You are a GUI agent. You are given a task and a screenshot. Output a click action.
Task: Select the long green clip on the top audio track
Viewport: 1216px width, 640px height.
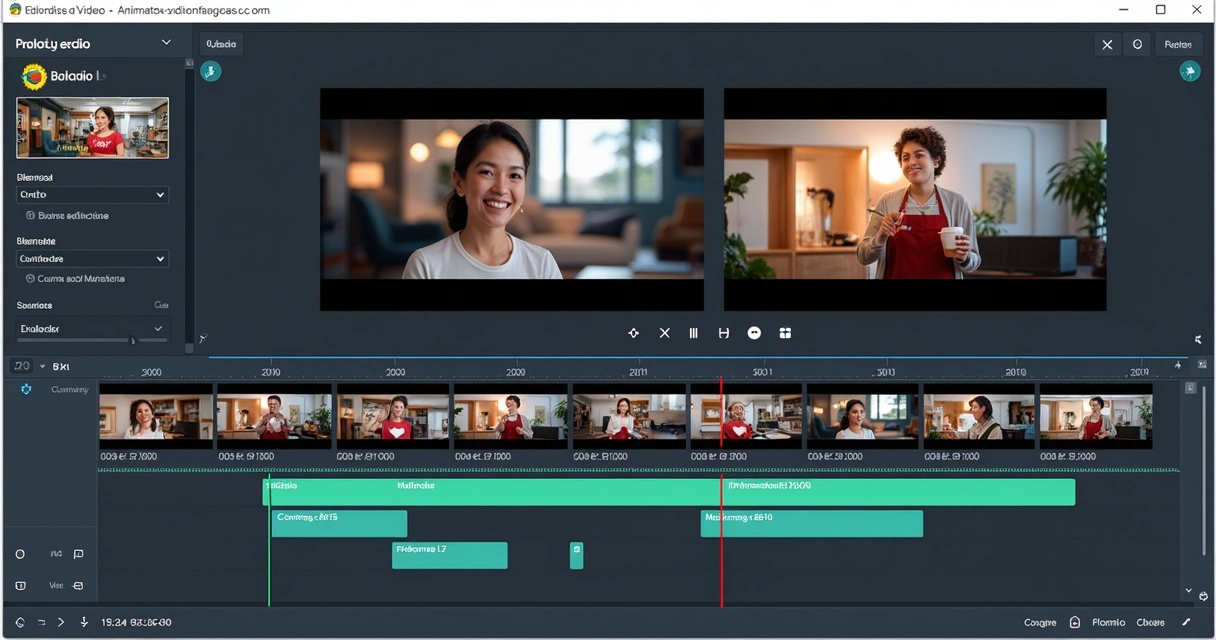(x=668, y=492)
